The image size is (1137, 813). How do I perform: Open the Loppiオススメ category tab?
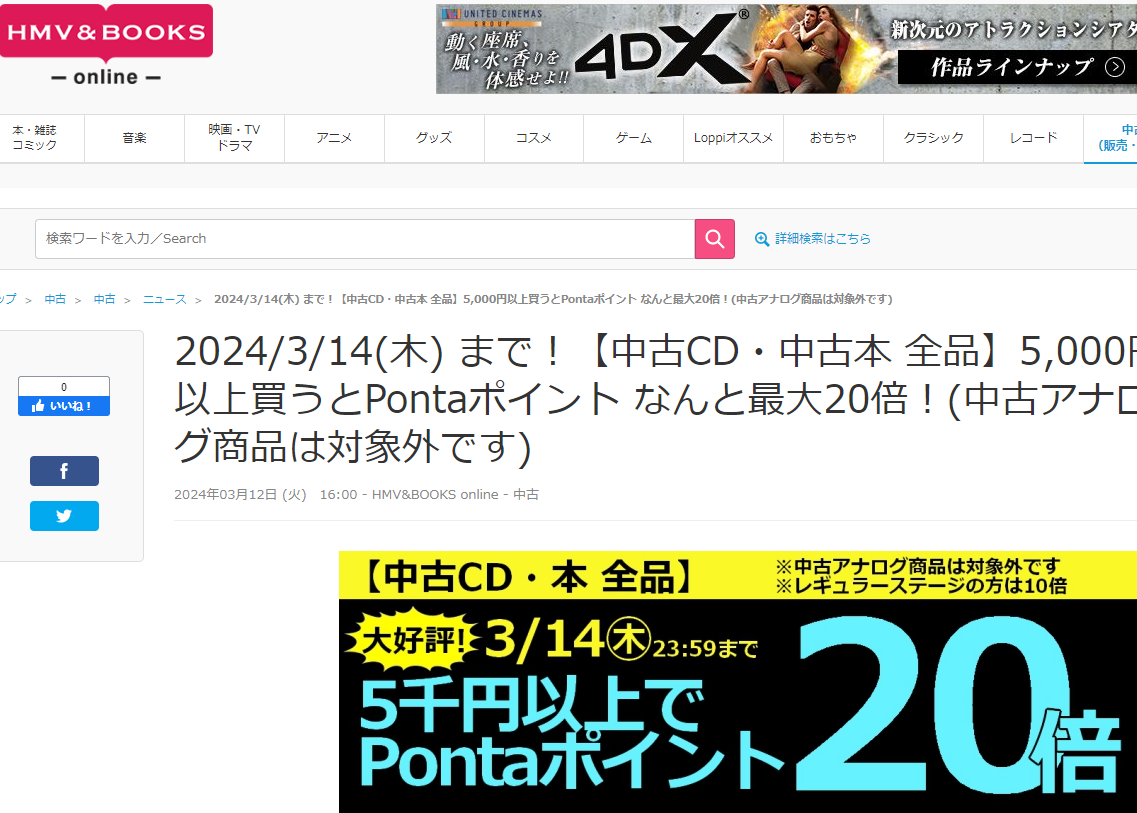(733, 138)
